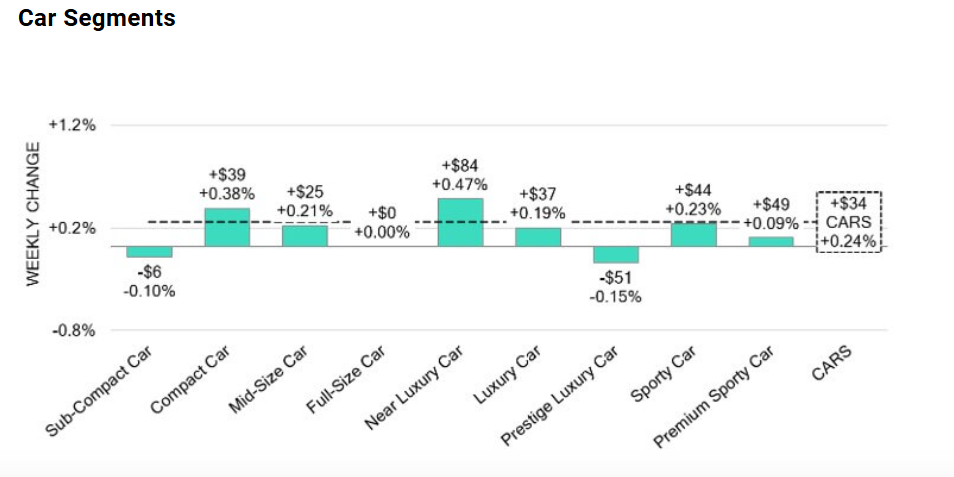954x477 pixels.
Task: Select the WEEKLY CHANGE axis title
Action: point(33,214)
